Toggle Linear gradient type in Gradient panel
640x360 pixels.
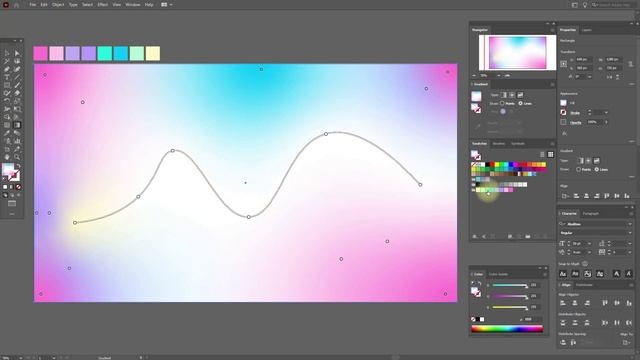tap(503, 95)
